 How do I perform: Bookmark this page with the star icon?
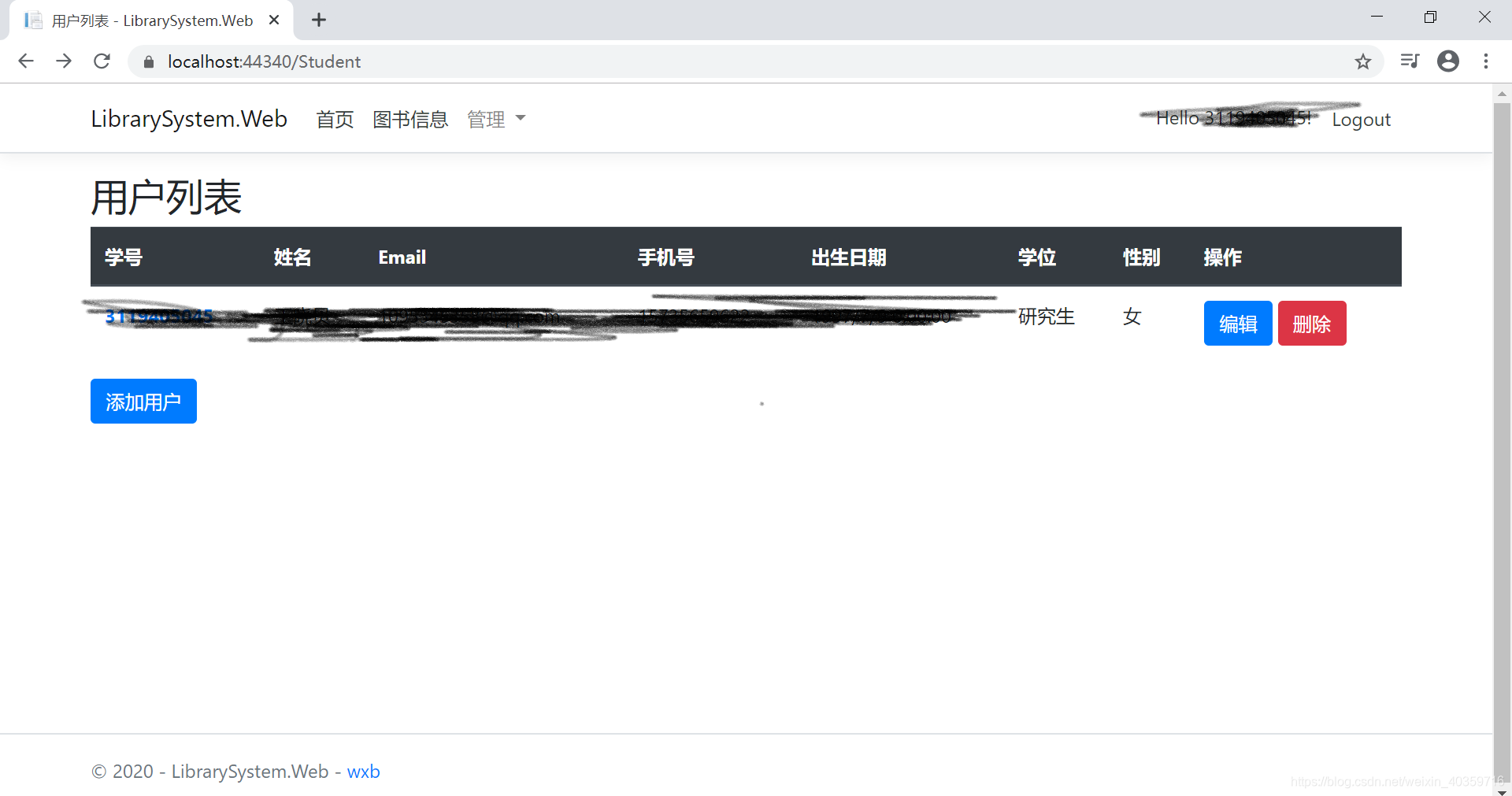pos(1363,61)
